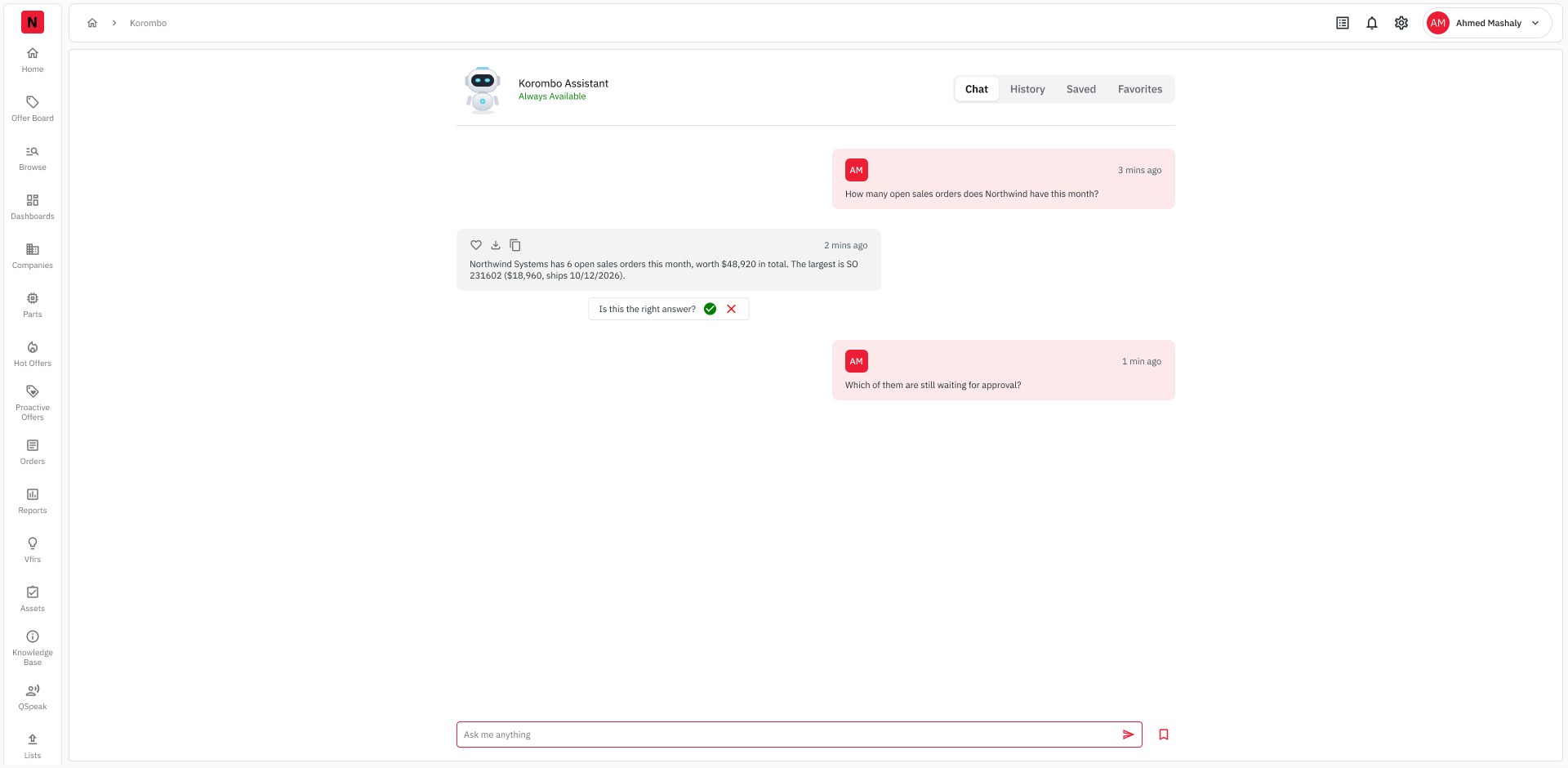Open the Knowledge Base

(x=33, y=649)
